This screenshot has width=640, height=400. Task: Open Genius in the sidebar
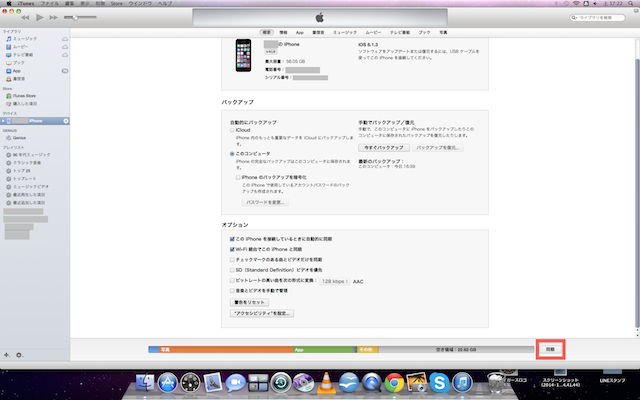(16, 138)
